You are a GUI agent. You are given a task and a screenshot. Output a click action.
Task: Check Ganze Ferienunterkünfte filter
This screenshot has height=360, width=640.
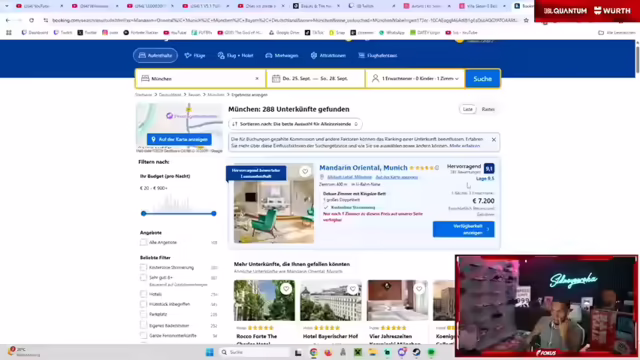(x=143, y=336)
